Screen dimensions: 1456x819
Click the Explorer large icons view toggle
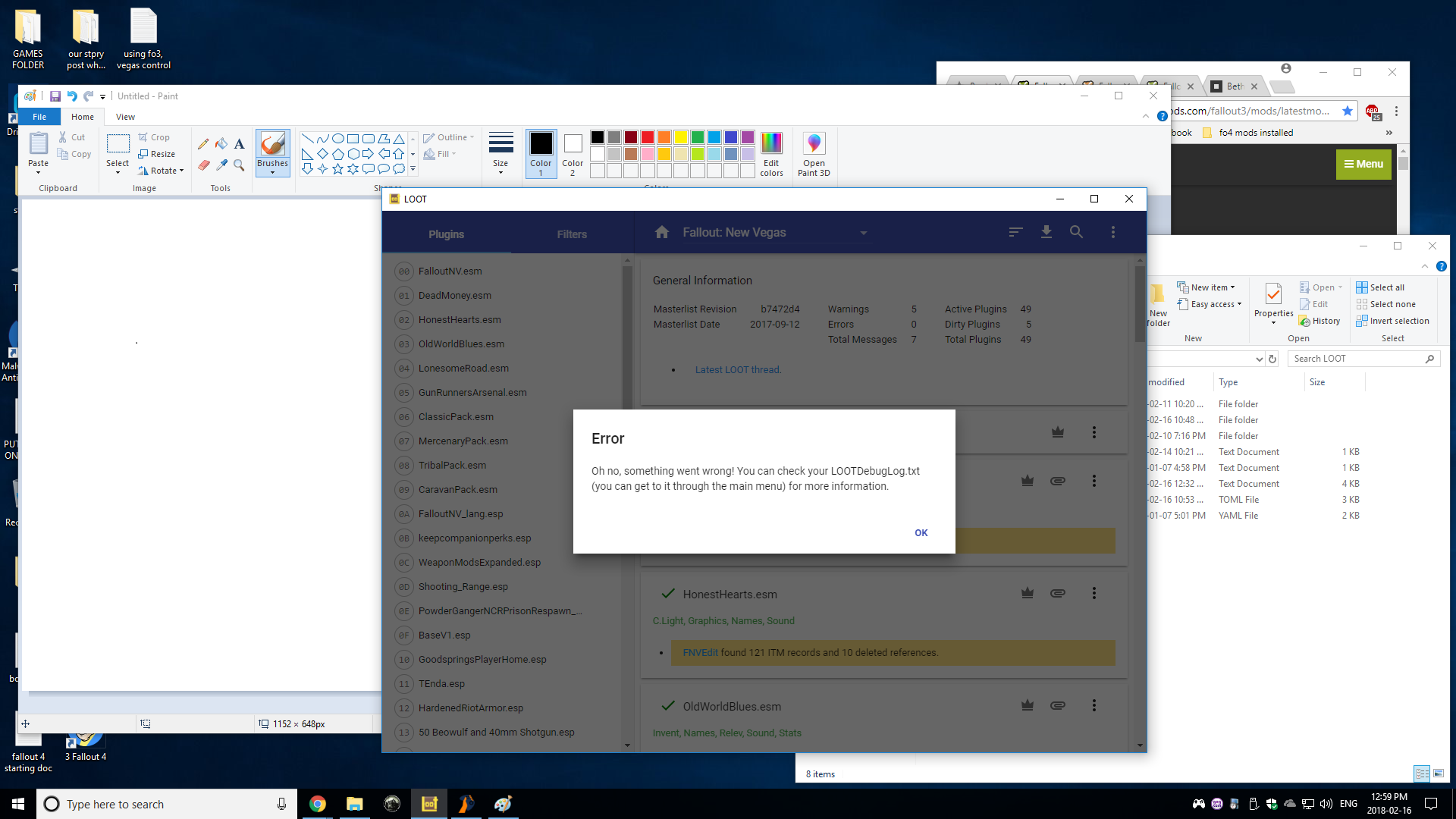pos(1439,773)
